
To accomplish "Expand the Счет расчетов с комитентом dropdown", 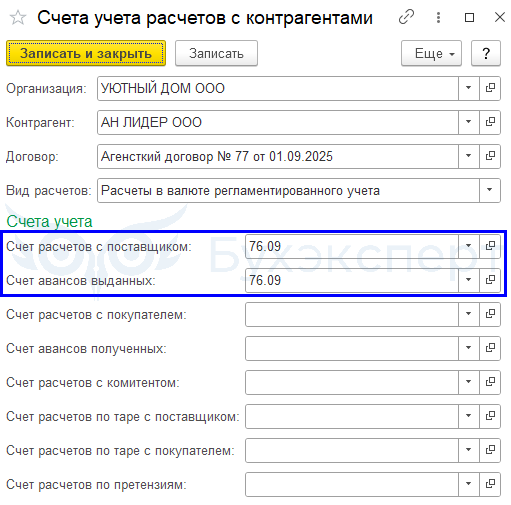I will point(469,382).
